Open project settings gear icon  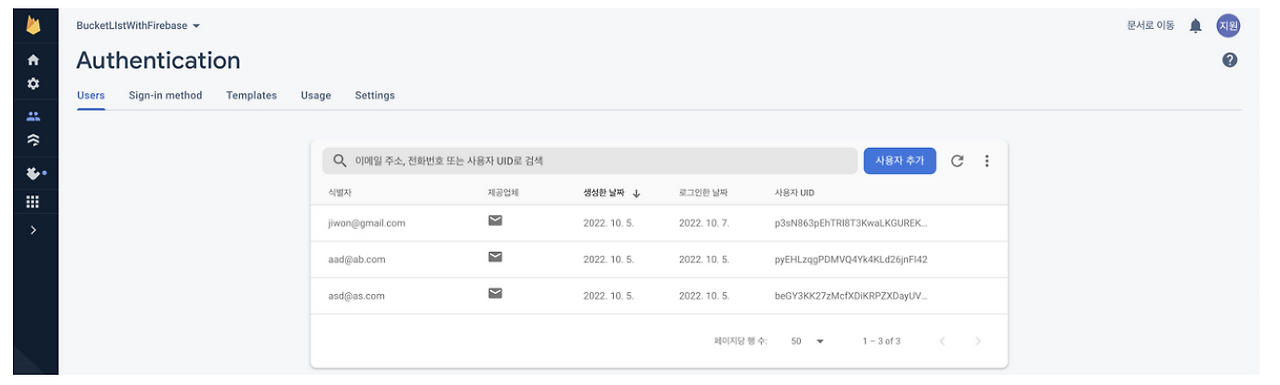point(33,84)
